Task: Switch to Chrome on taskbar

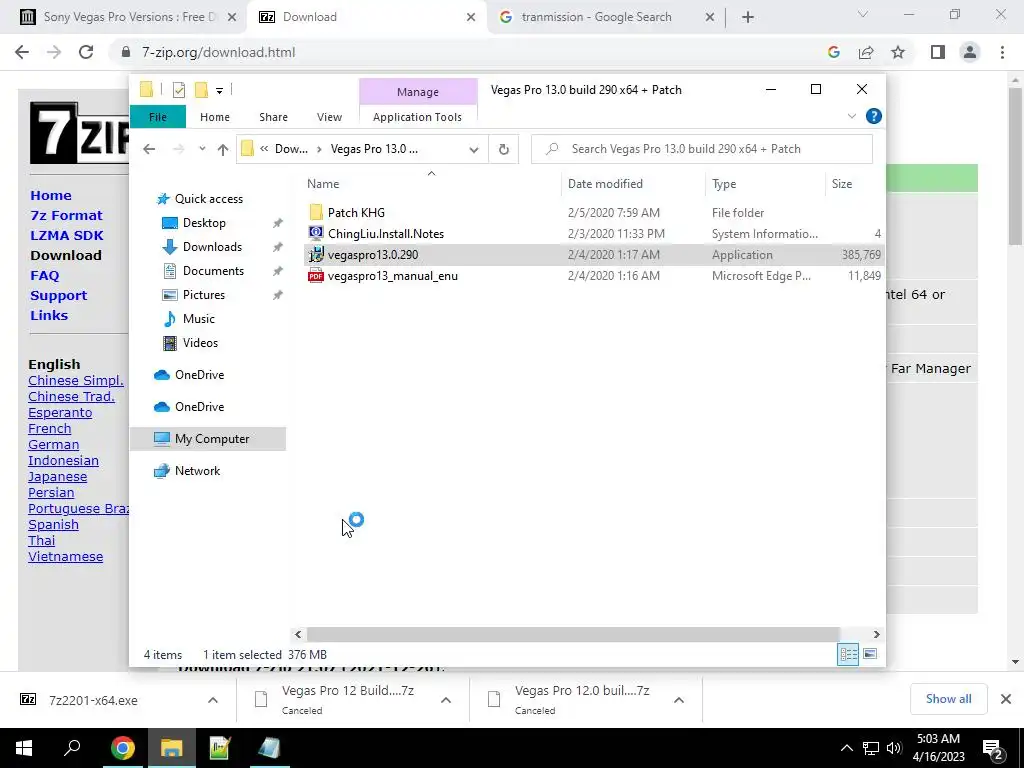Action: click(122, 748)
